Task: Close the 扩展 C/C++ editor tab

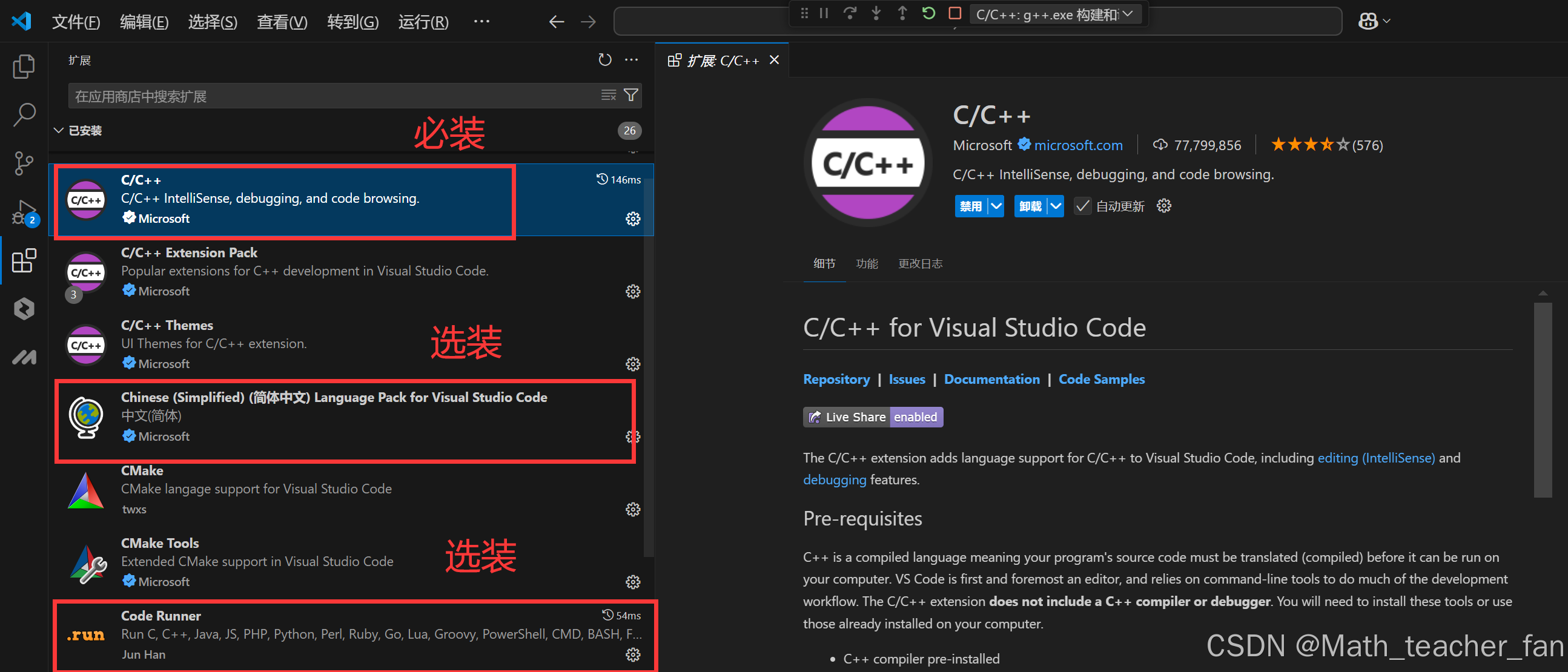Action: point(774,60)
